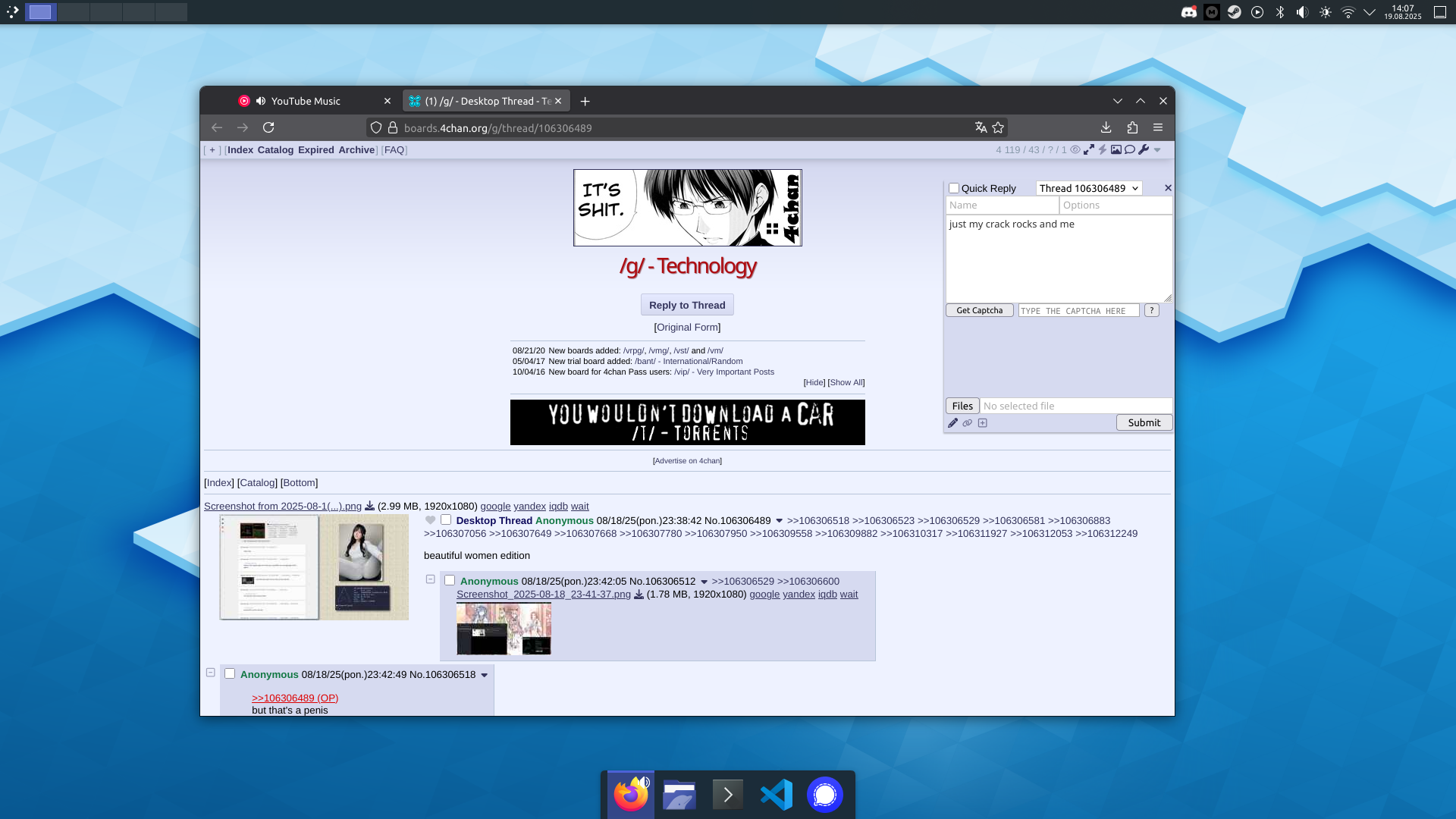Image resolution: width=1456 pixels, height=819 pixels.
Task: Tick the checkbox for post No.106306518
Action: (230, 673)
